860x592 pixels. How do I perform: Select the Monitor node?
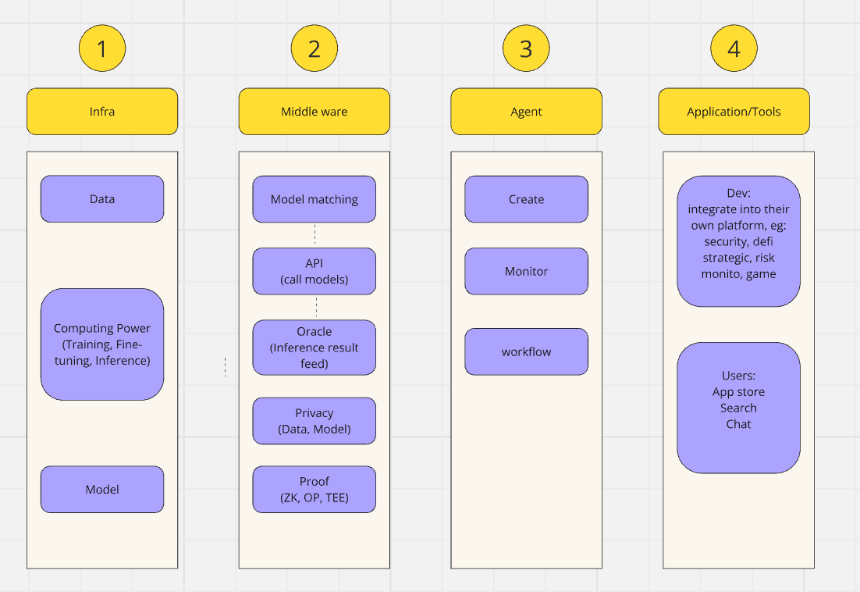point(527,271)
